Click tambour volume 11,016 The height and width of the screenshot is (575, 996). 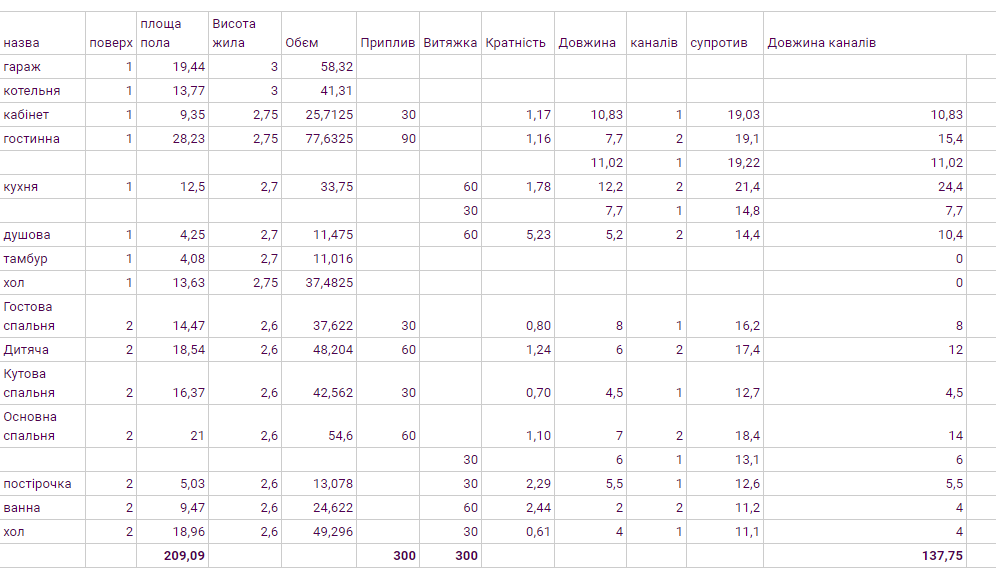319,259
